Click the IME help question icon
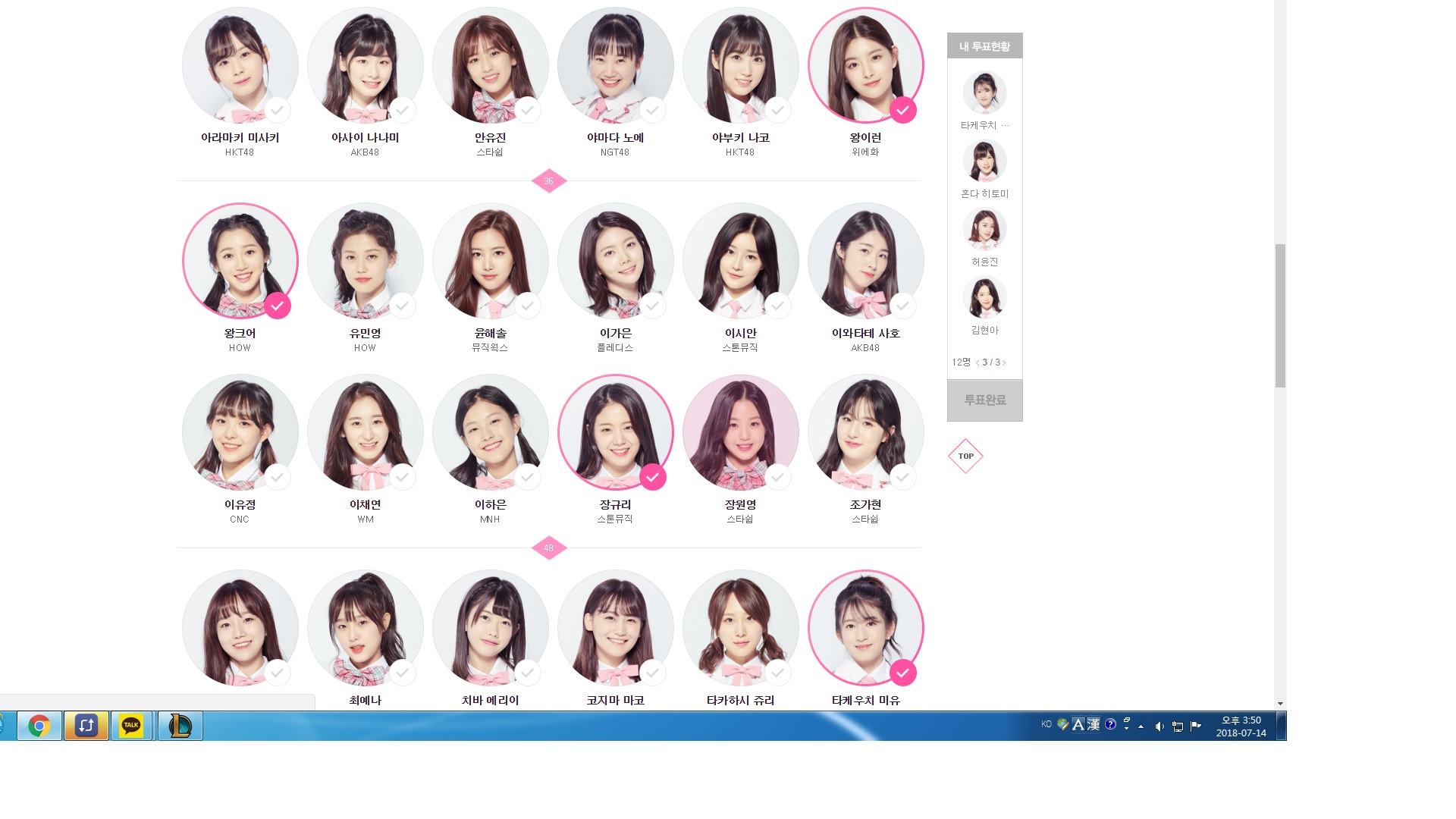The width and height of the screenshot is (1456, 819). [x=1110, y=724]
